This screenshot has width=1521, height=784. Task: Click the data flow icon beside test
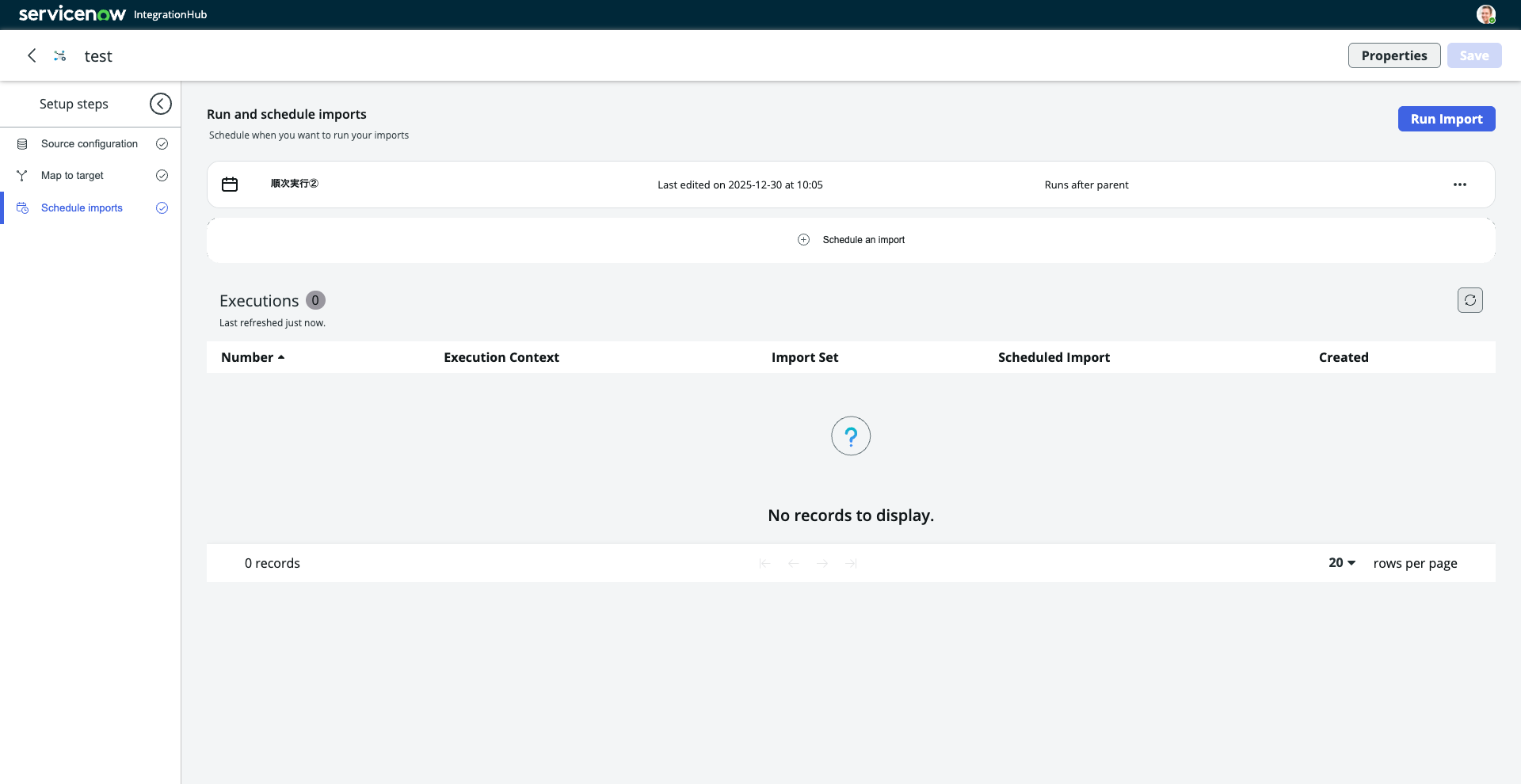click(x=59, y=55)
